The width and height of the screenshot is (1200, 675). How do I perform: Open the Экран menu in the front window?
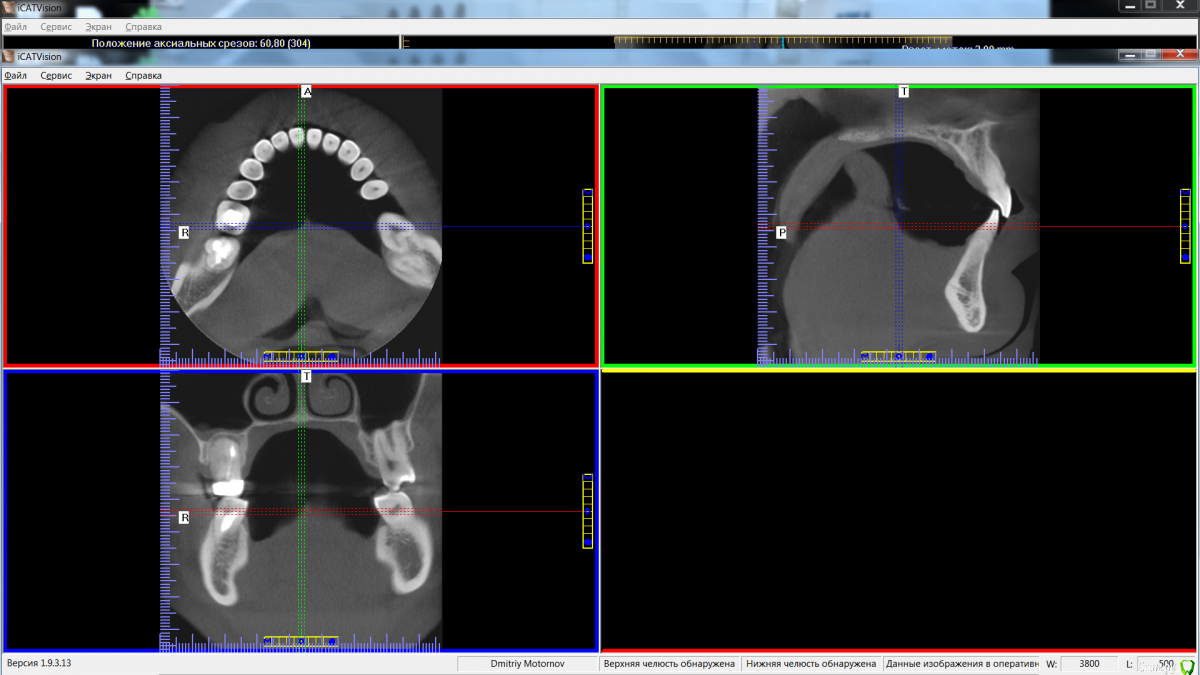[x=98, y=76]
